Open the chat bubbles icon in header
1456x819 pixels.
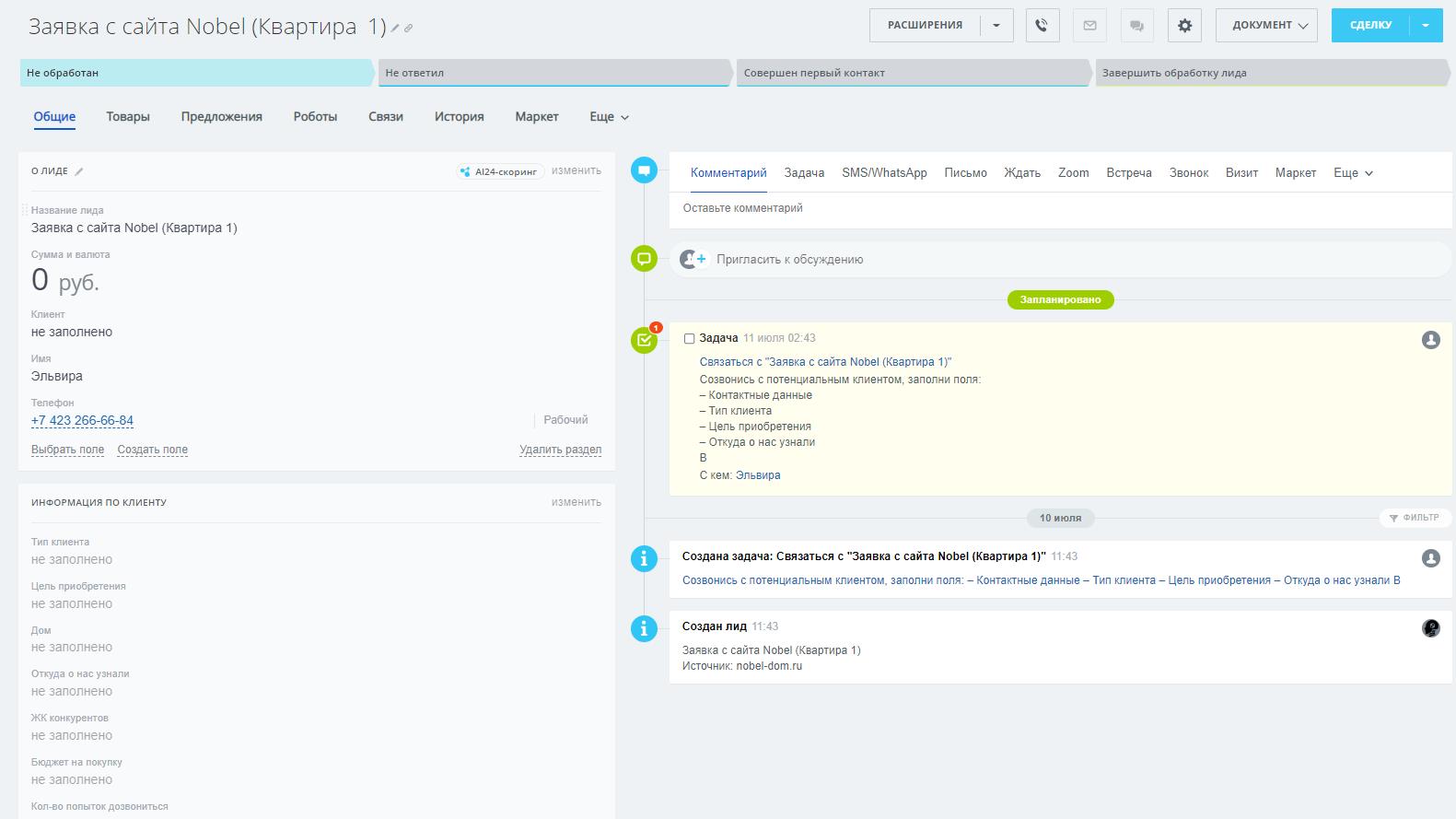(x=1137, y=26)
